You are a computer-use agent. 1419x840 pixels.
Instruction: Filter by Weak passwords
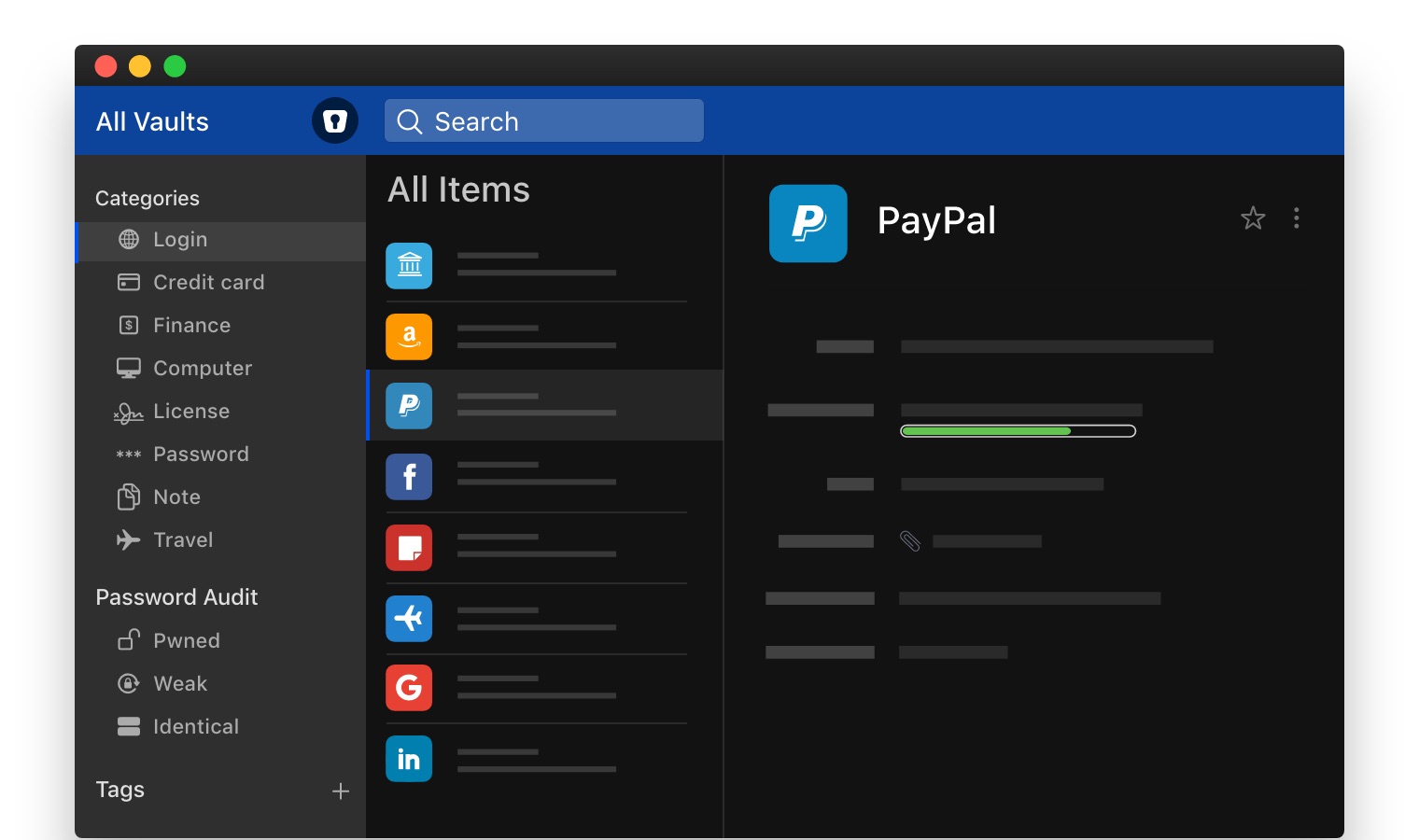180,683
